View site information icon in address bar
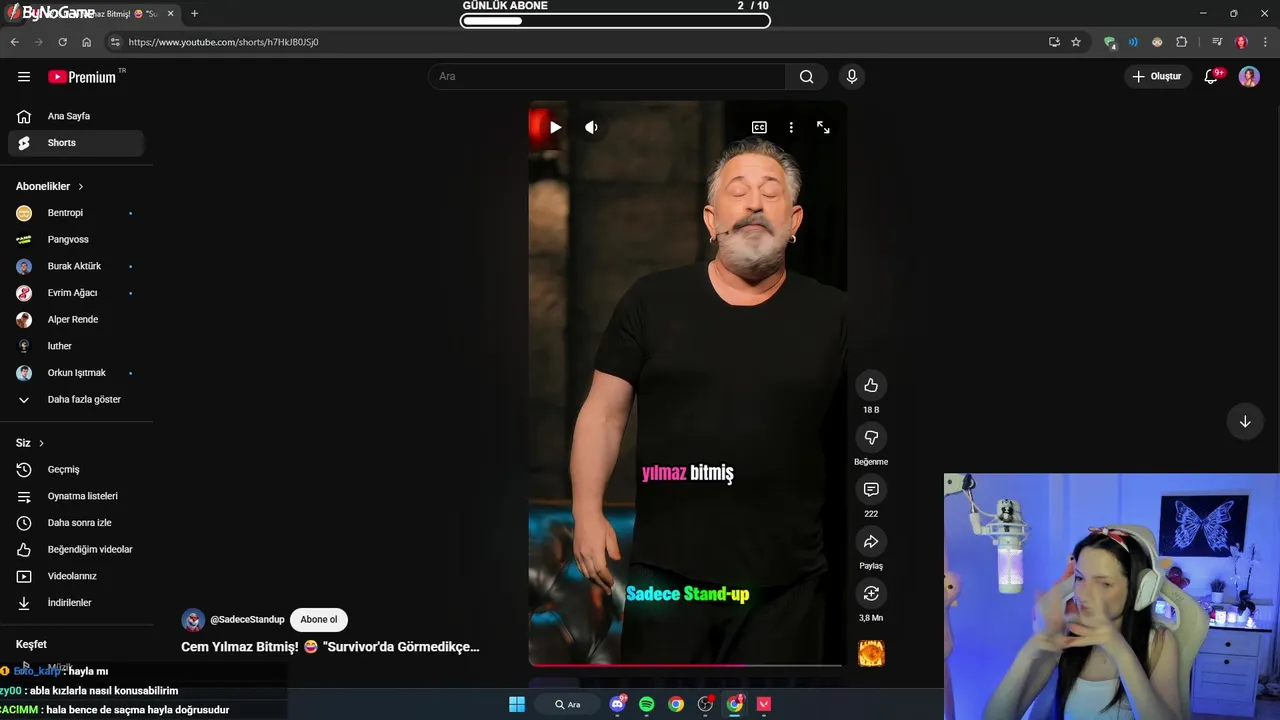 pos(115,42)
